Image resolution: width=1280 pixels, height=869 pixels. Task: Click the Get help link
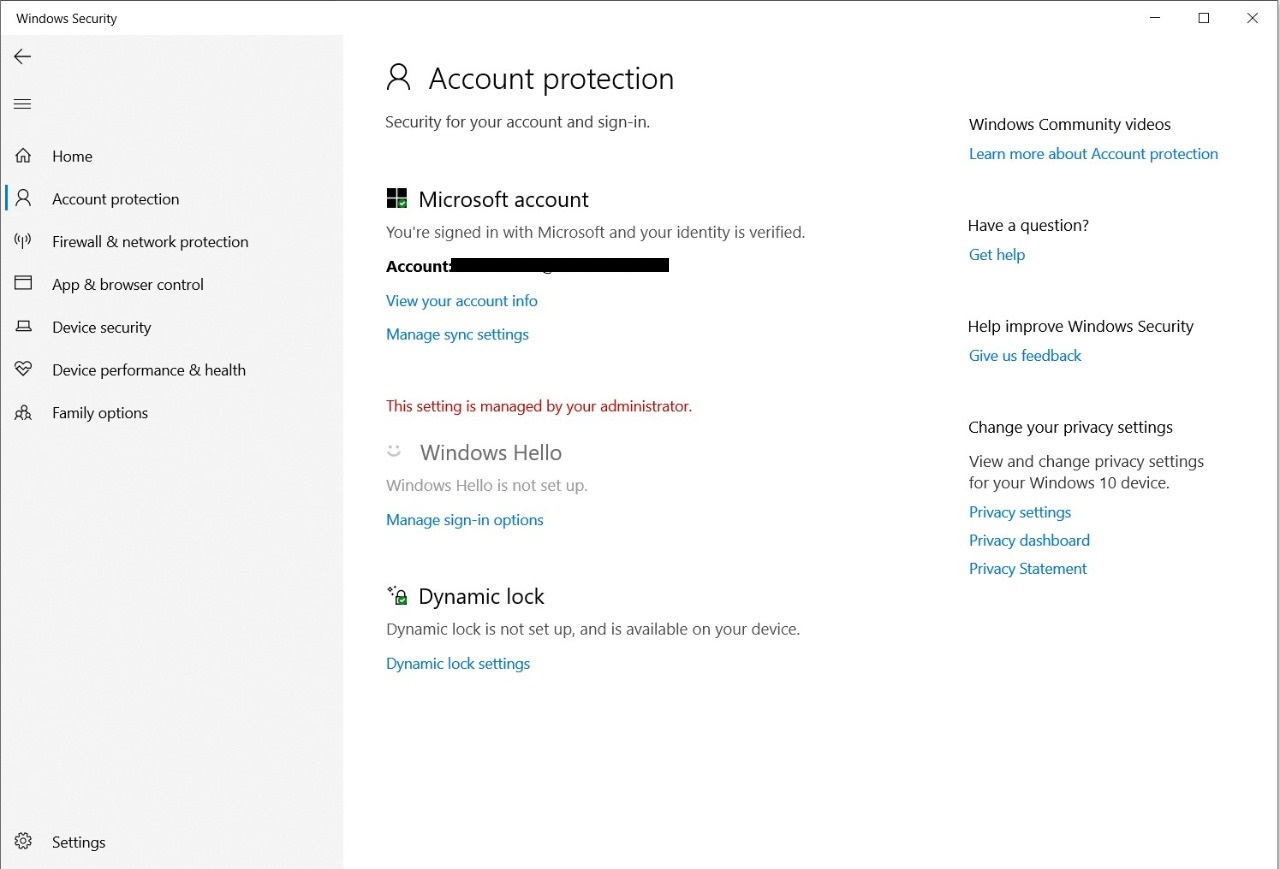[996, 255]
